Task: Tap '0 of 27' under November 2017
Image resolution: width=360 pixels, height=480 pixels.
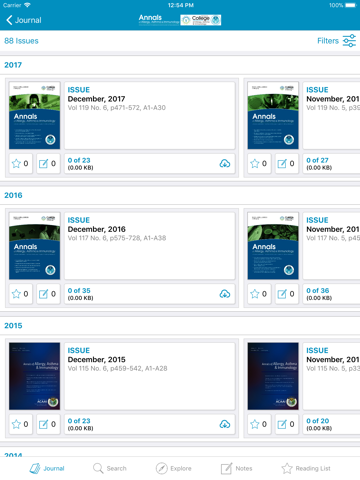Action: point(317,160)
